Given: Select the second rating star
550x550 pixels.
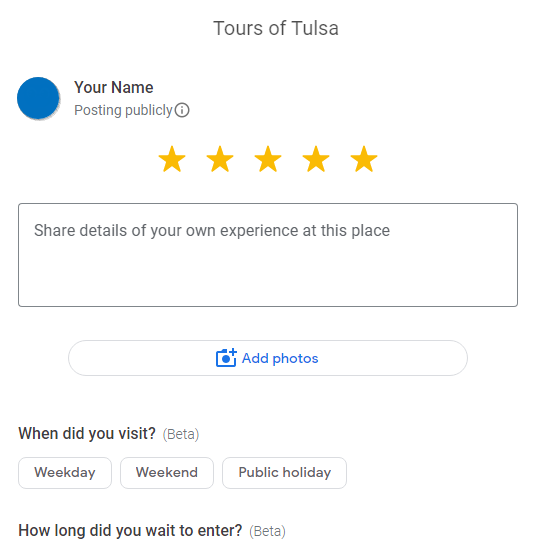Looking at the screenshot, I should click(220, 159).
